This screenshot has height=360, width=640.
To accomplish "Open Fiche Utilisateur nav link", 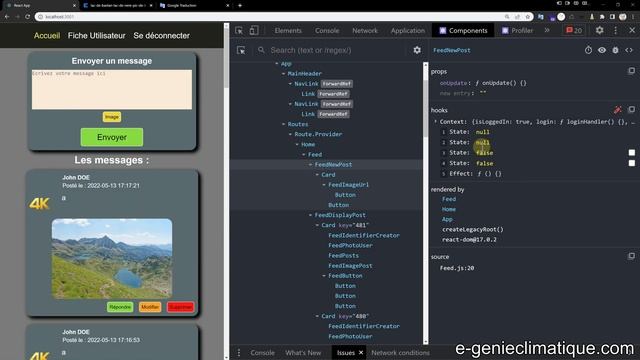I will click(x=97, y=36).
